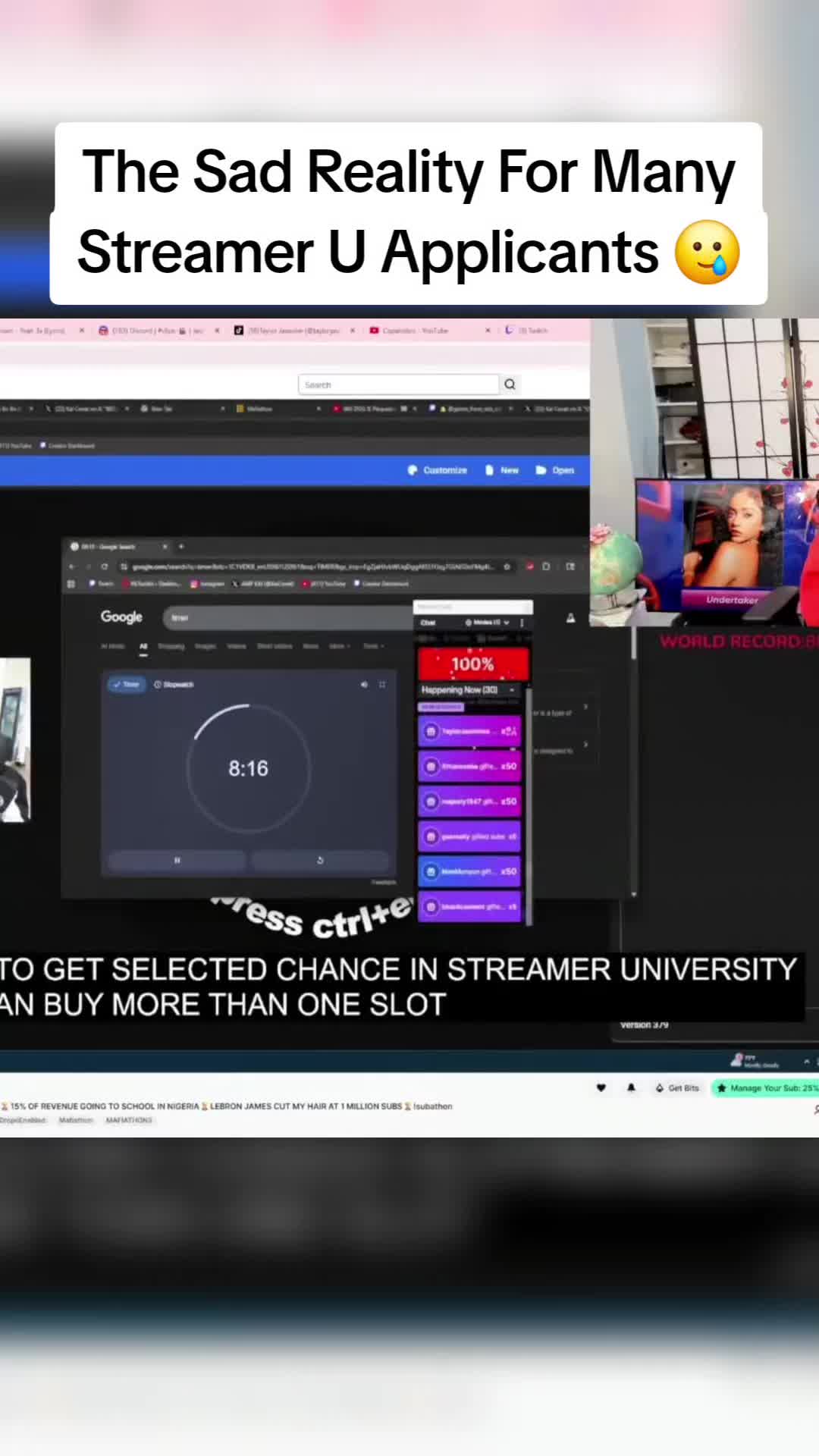819x1456 pixels.
Task: Focus the white Search input field
Action: pos(398,384)
